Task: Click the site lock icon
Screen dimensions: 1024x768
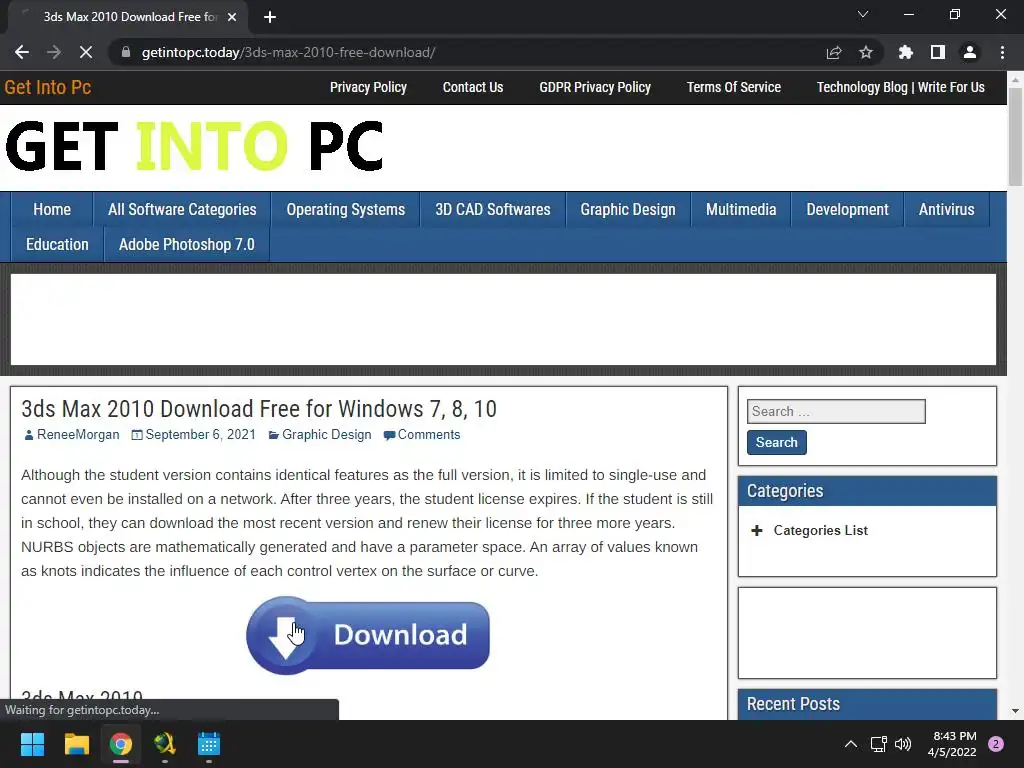Action: click(x=126, y=52)
